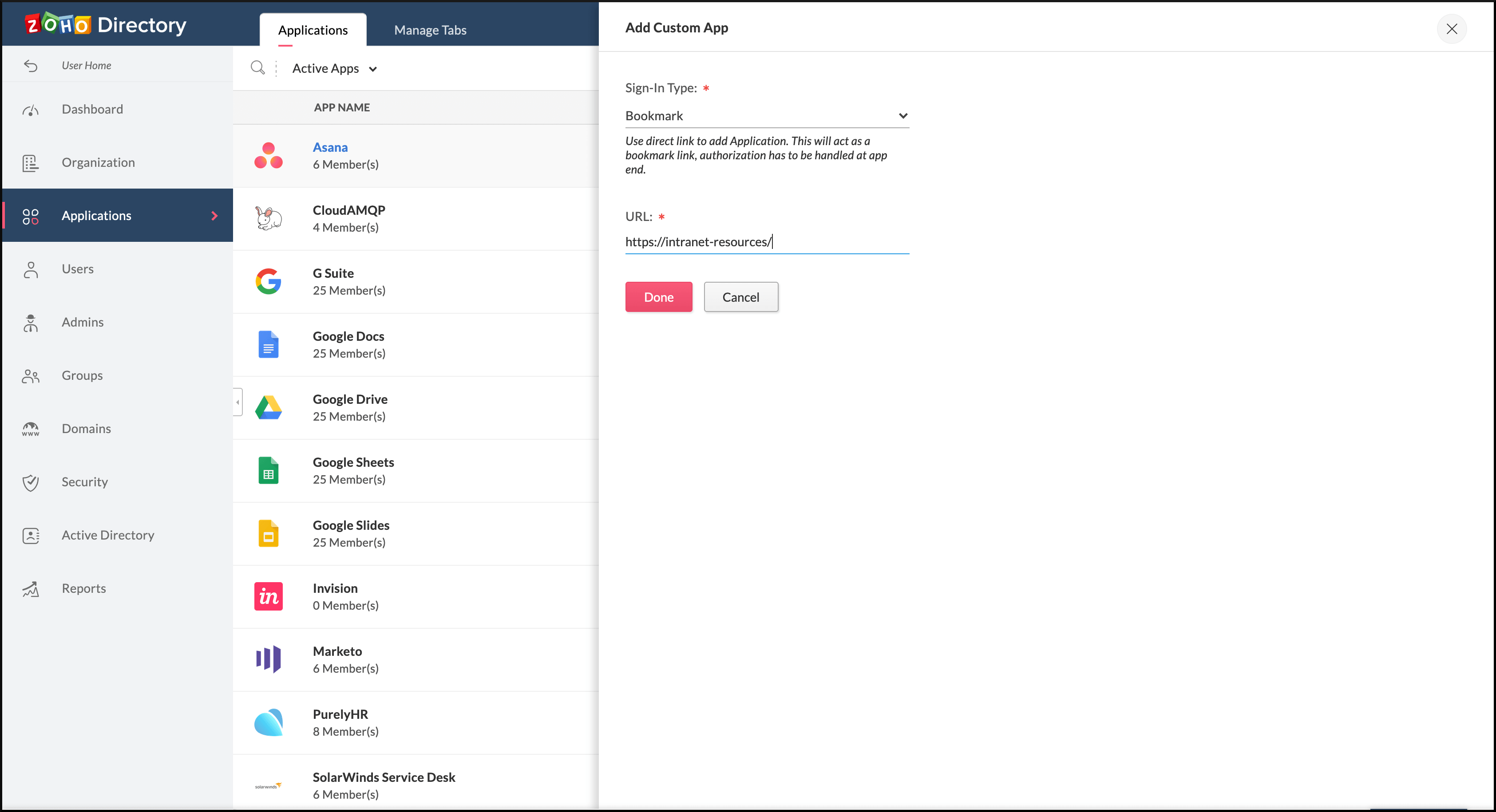Open the Dashboard gauge icon

[30, 110]
